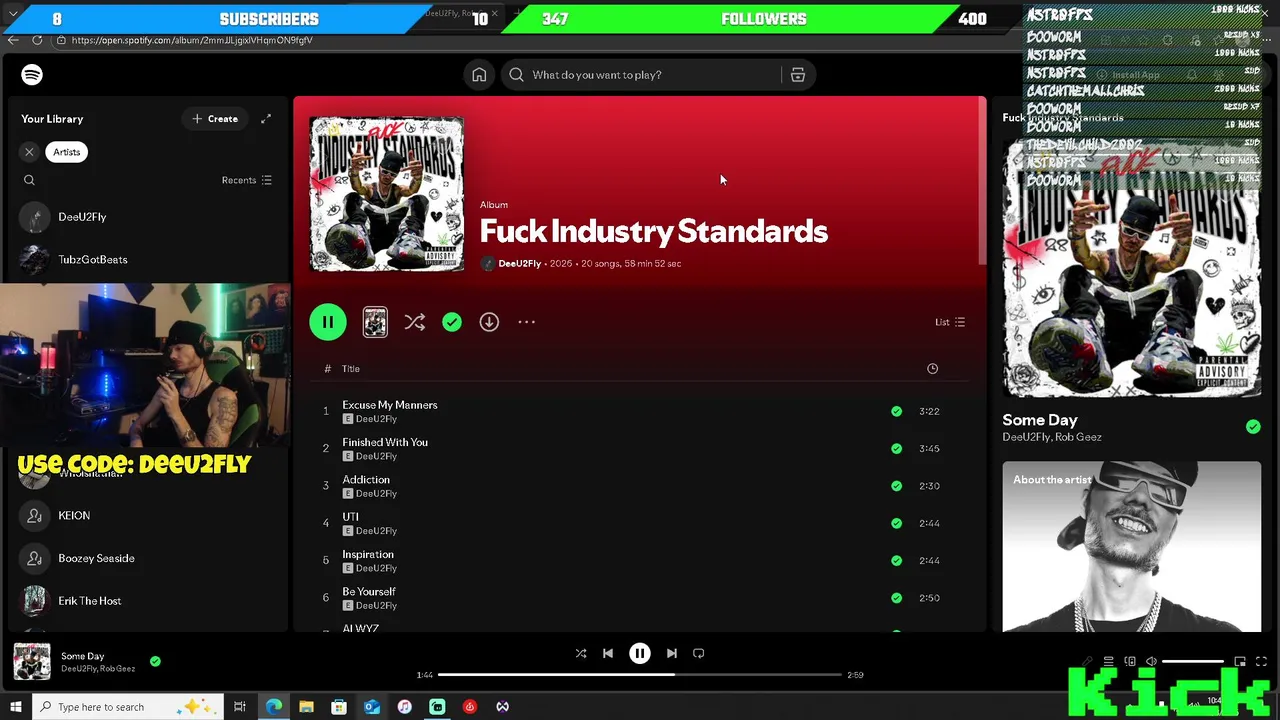Expand Your Library to full view
The height and width of the screenshot is (720, 1280).
click(x=266, y=119)
